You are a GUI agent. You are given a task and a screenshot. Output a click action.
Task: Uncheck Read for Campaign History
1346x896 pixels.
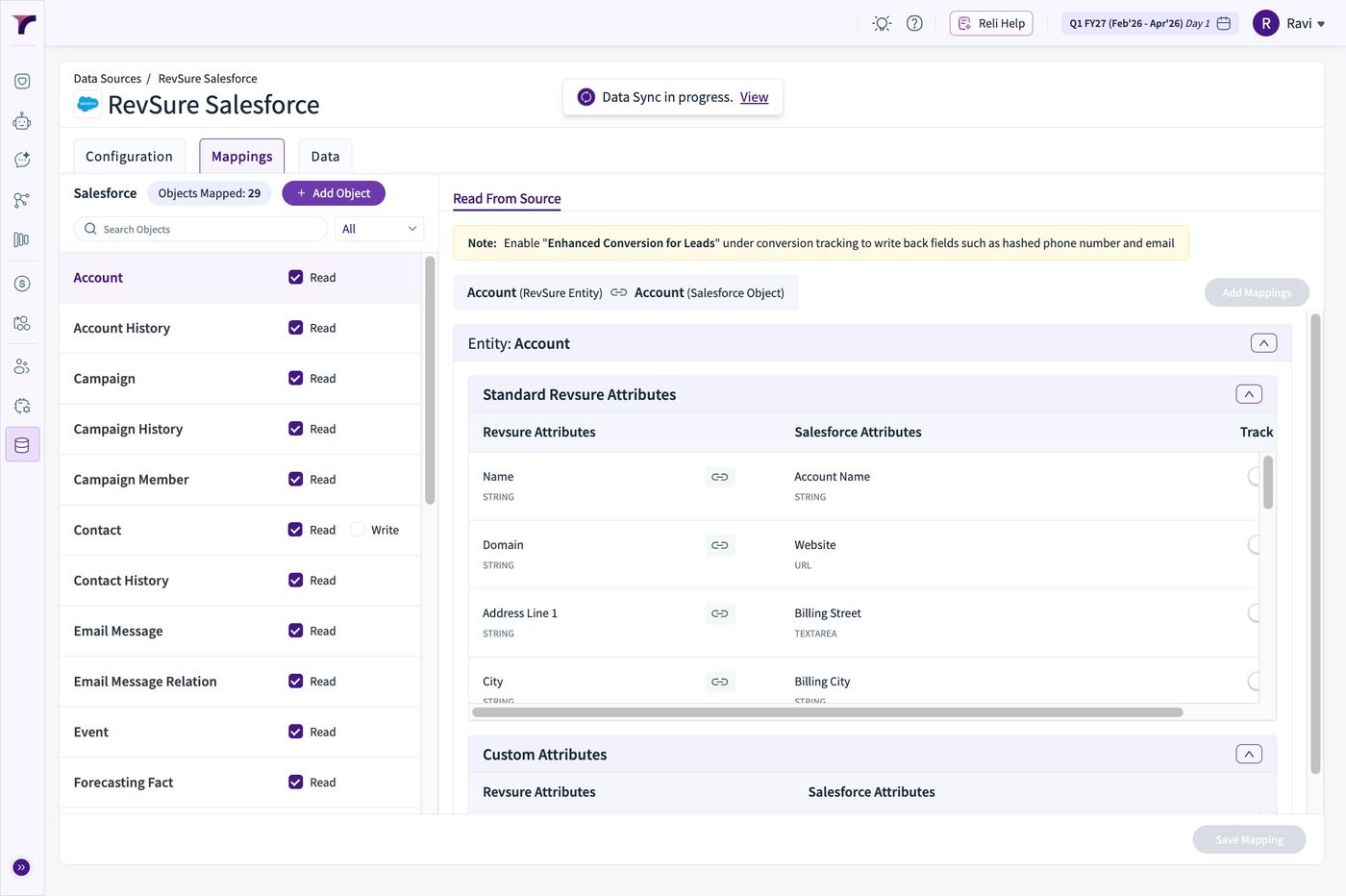pyautogui.click(x=295, y=429)
